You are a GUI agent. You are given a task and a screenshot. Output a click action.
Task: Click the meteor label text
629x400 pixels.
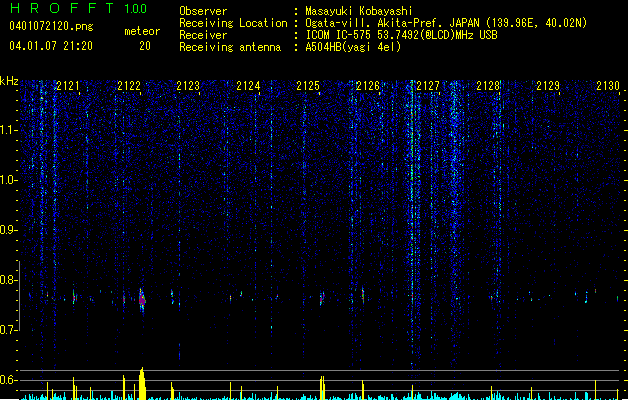pyautogui.click(x=142, y=31)
